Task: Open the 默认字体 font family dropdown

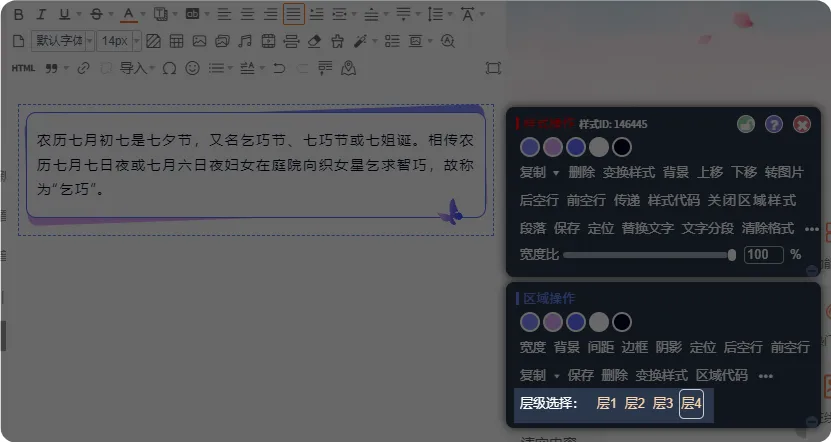Action: [63, 41]
